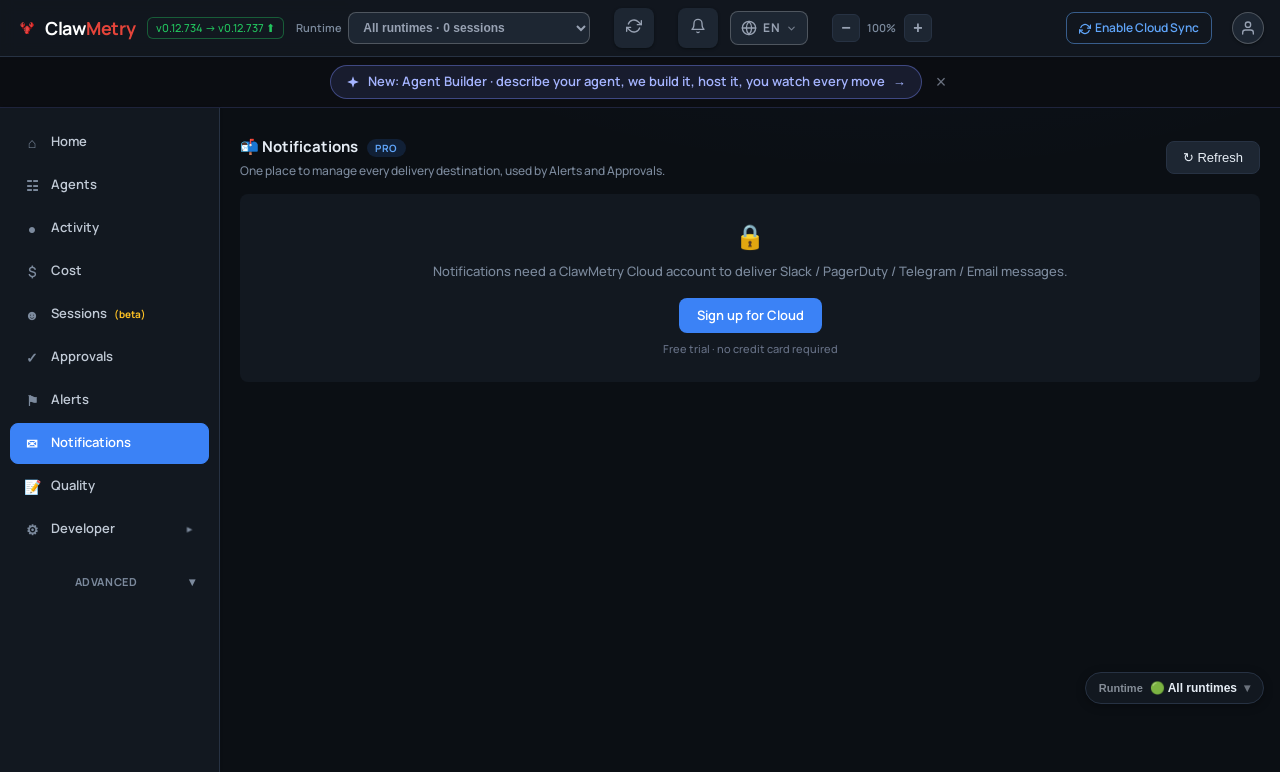Open the floating Runtime All runtimes selector

click(1174, 688)
